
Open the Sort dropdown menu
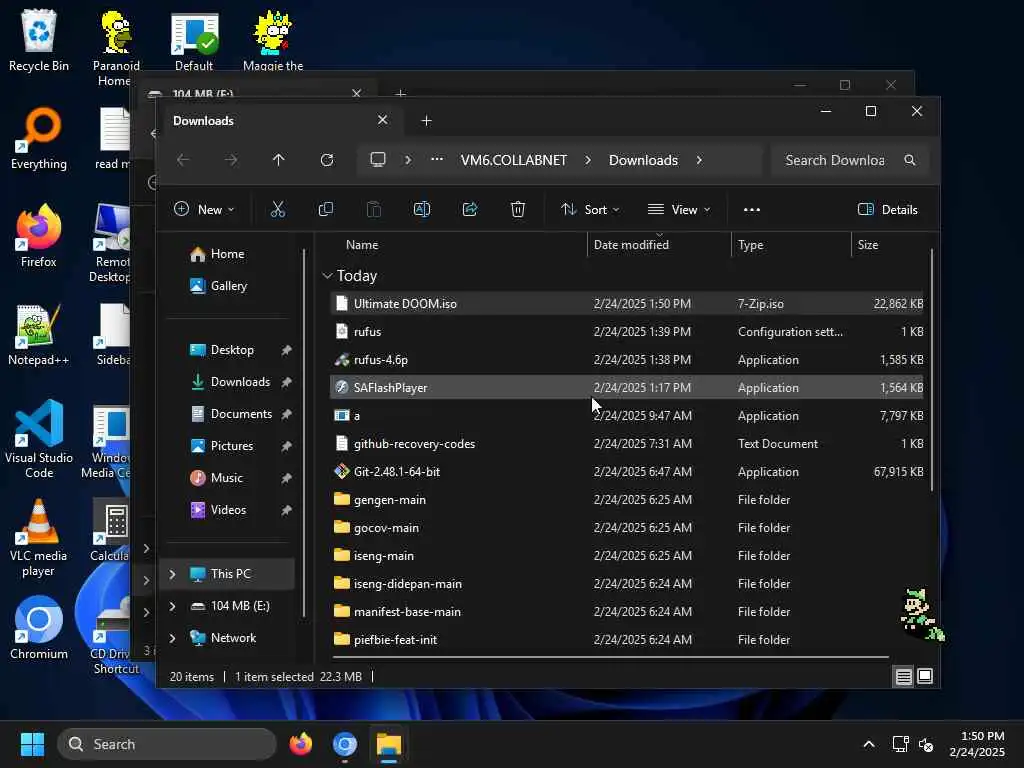(x=590, y=210)
